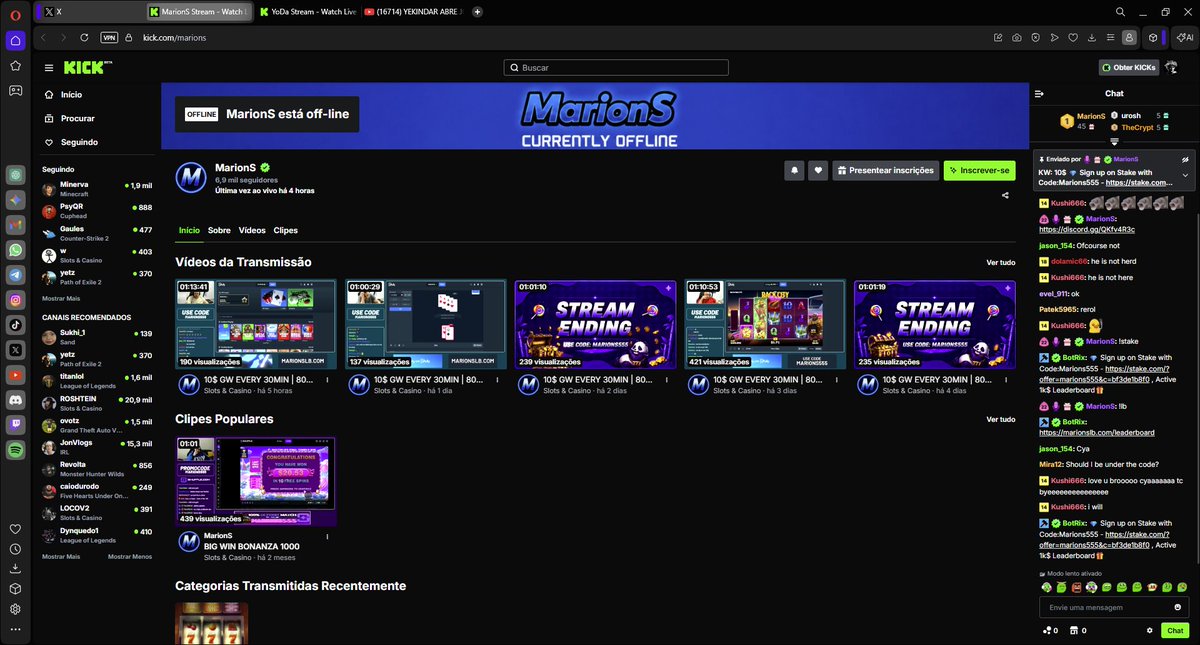This screenshot has height=645, width=1200.
Task: Open TikTok in Opera sidebar
Action: coord(16,325)
